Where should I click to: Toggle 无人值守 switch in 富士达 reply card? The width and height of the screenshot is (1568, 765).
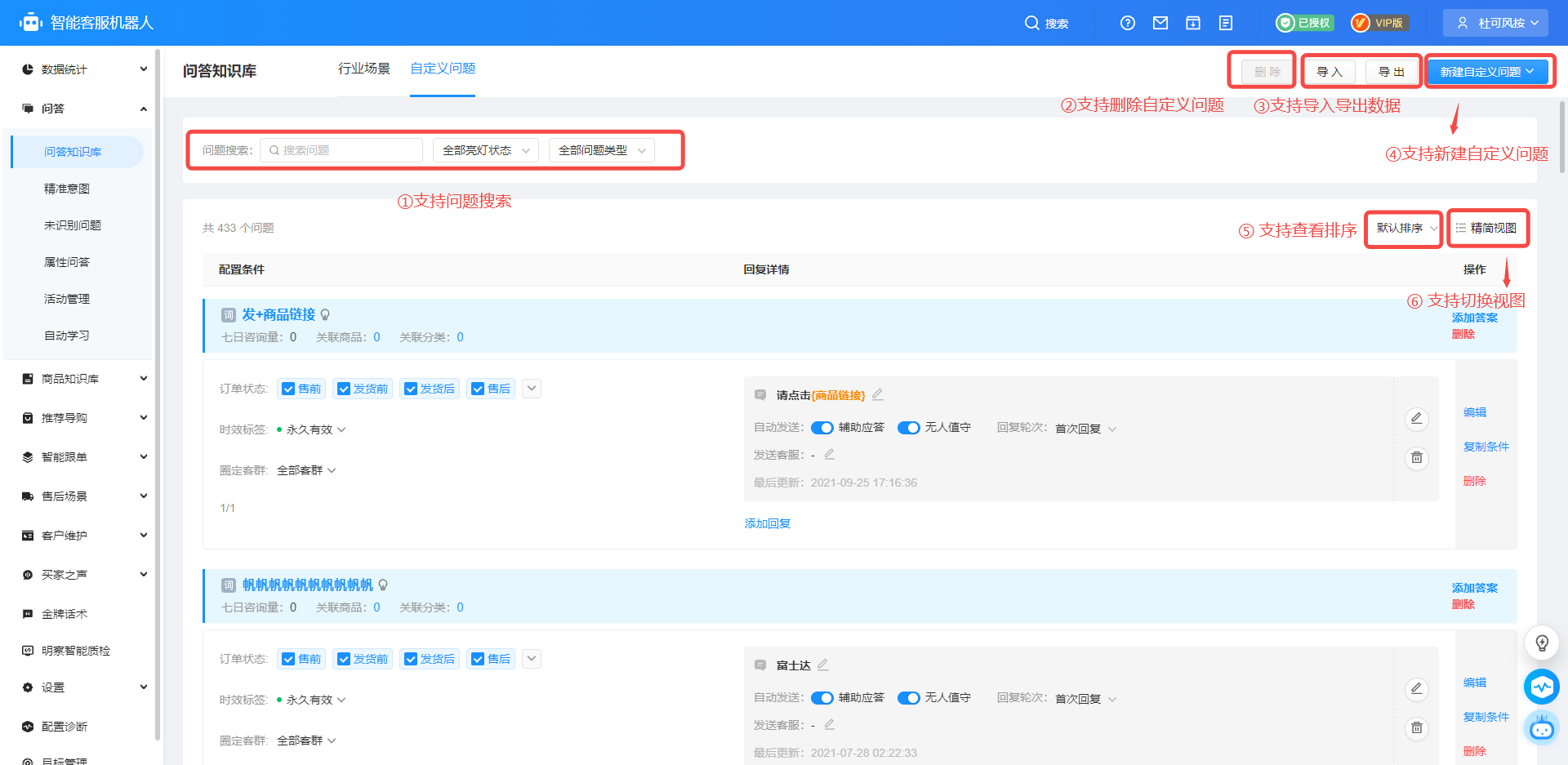[x=908, y=698]
